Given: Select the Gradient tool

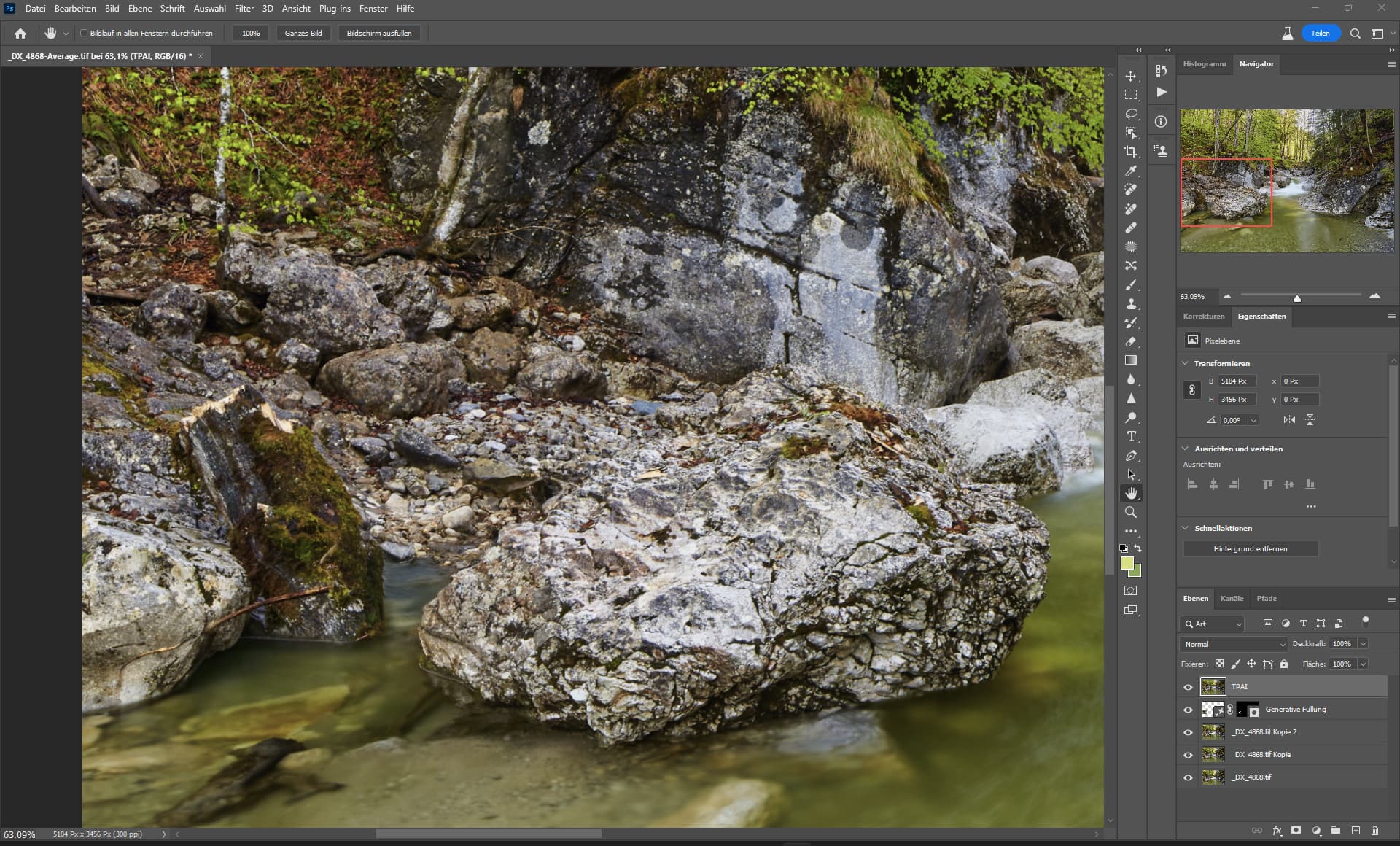Looking at the screenshot, I should 1131,360.
